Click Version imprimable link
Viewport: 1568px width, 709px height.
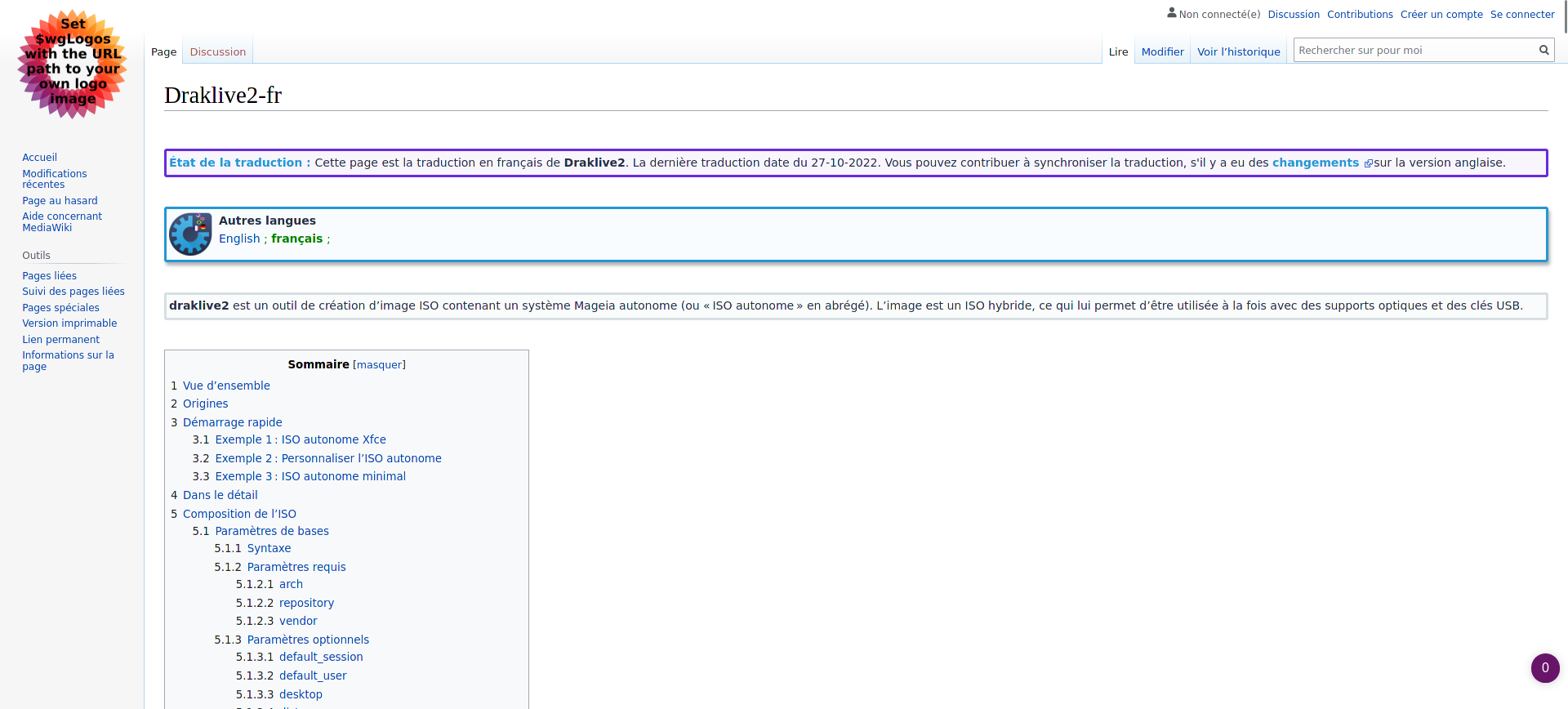pos(69,323)
